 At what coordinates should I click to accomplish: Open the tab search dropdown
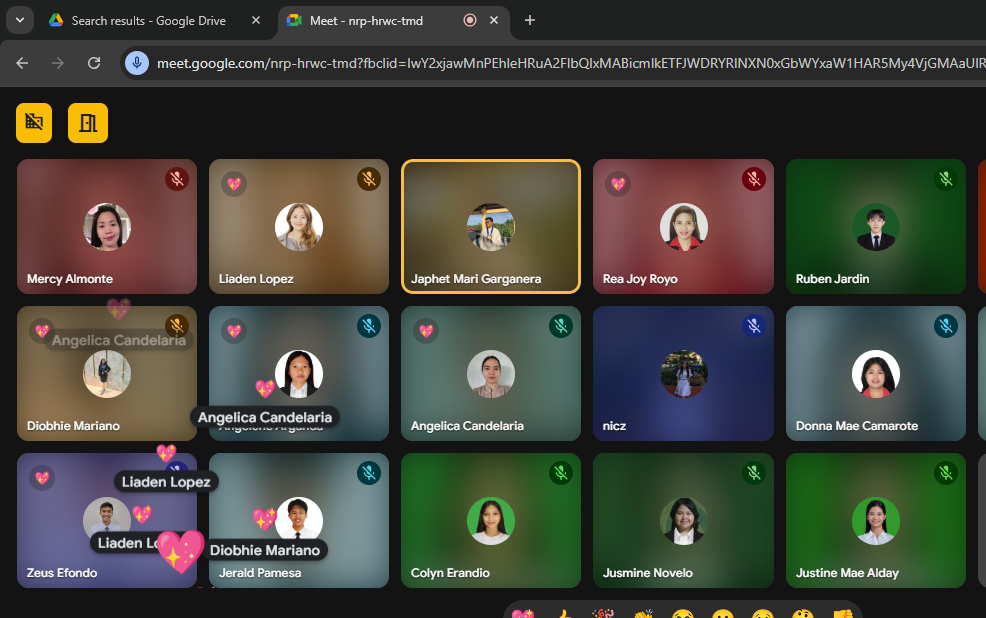(x=19, y=20)
